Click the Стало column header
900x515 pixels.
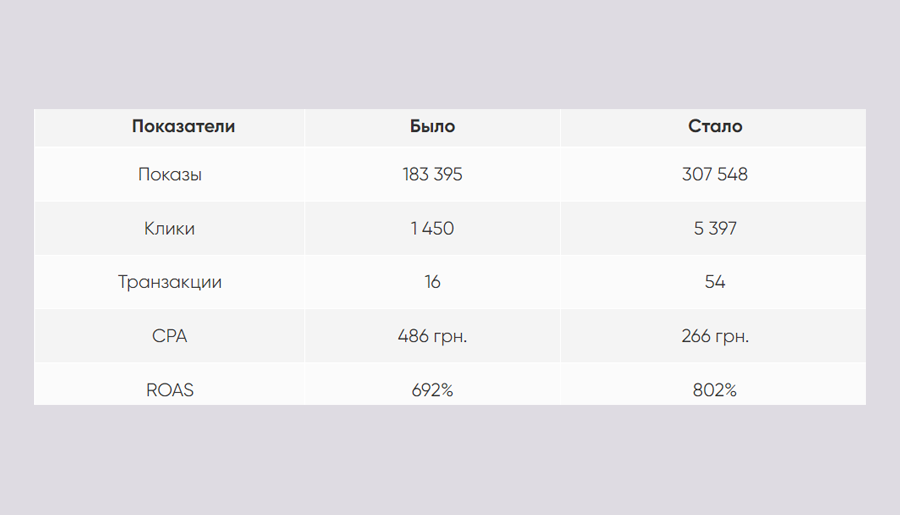pos(715,126)
